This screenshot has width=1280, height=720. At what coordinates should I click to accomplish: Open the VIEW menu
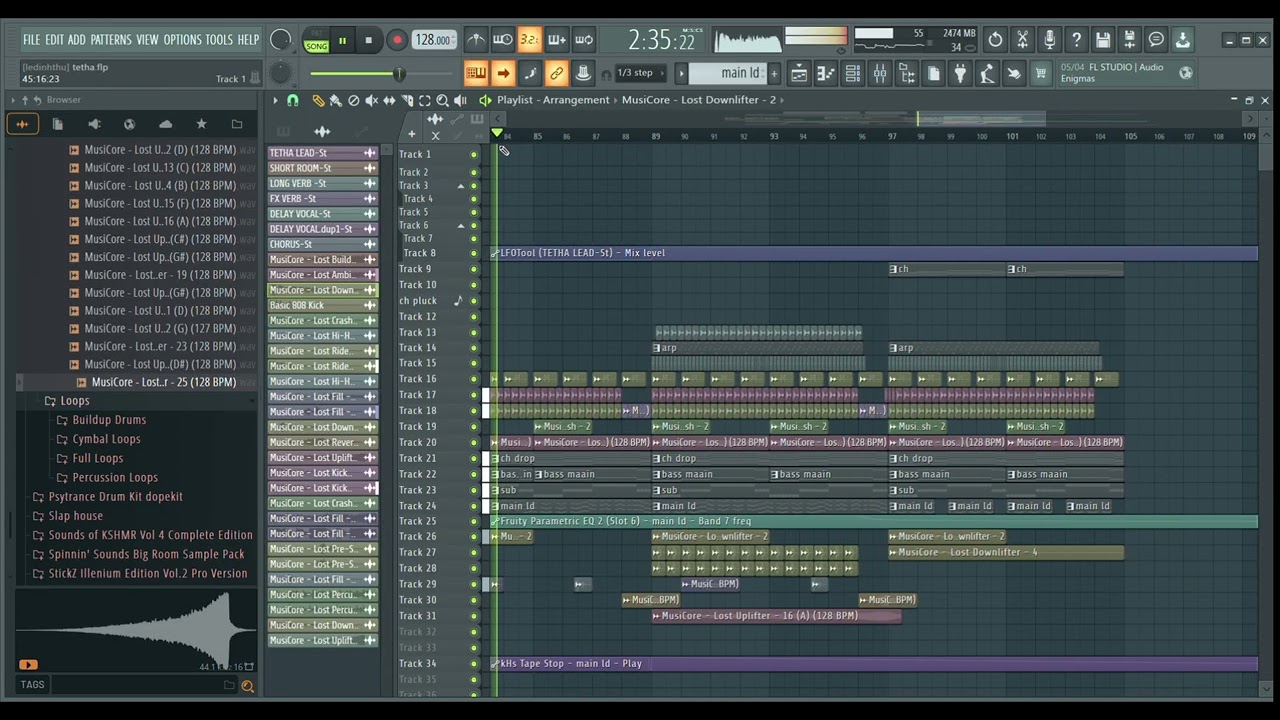(147, 40)
